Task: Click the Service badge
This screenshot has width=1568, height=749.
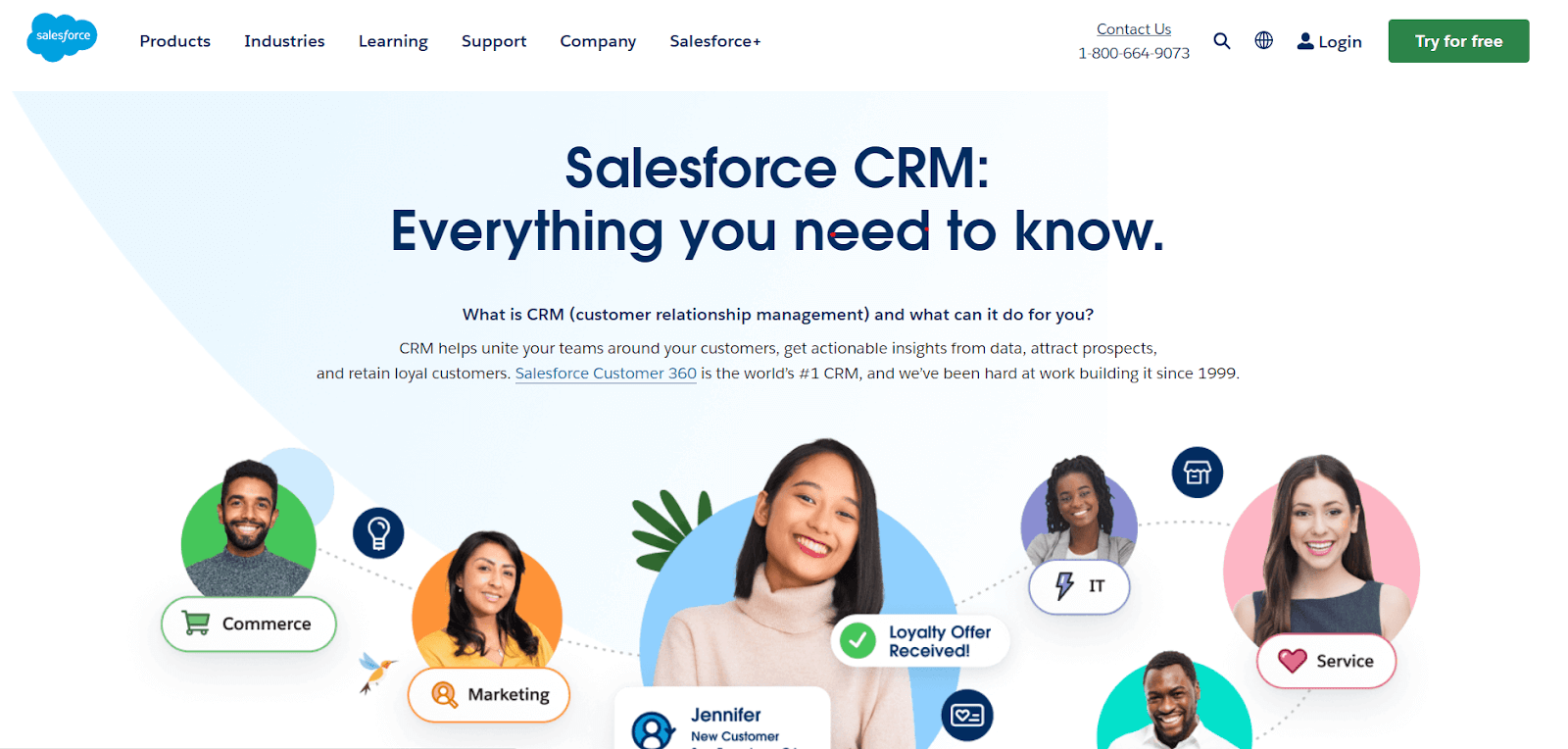Action: click(1327, 661)
